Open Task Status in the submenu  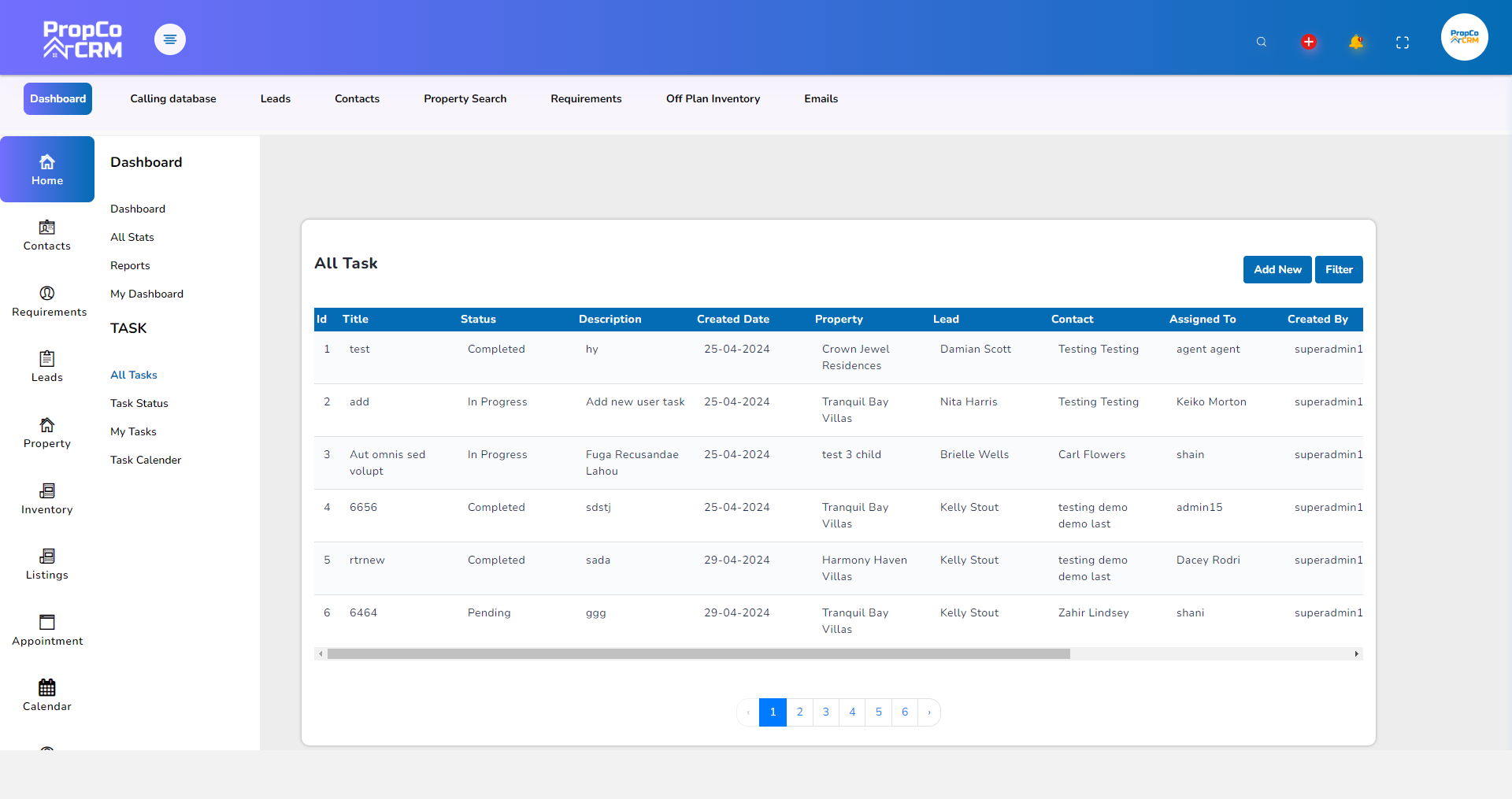[x=139, y=403]
